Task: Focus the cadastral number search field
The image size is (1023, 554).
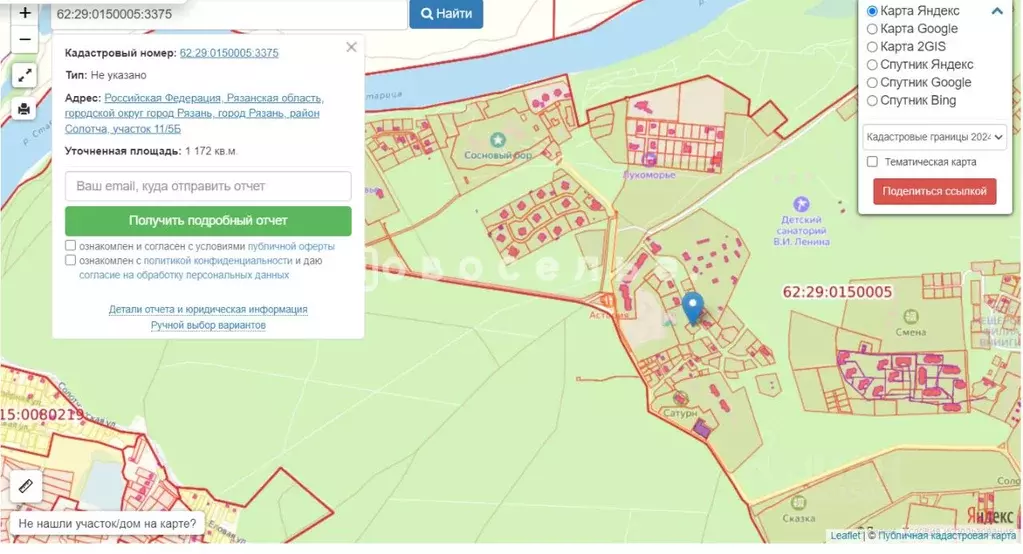Action: click(x=229, y=14)
